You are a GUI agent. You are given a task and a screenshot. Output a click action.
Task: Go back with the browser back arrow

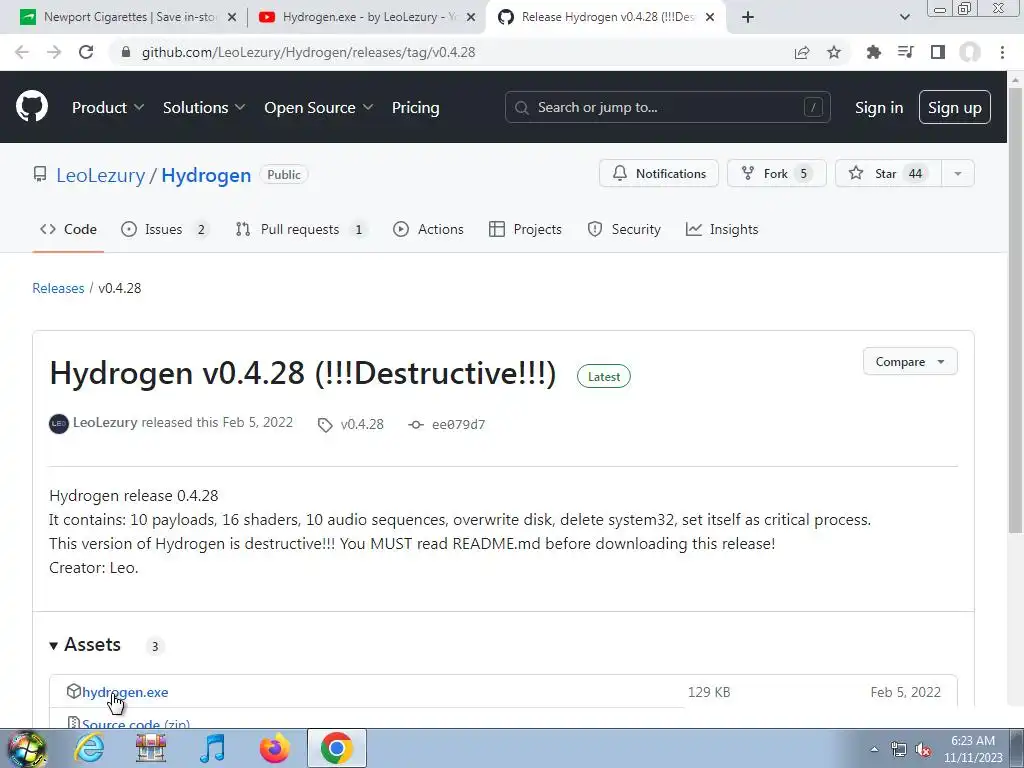[x=22, y=52]
